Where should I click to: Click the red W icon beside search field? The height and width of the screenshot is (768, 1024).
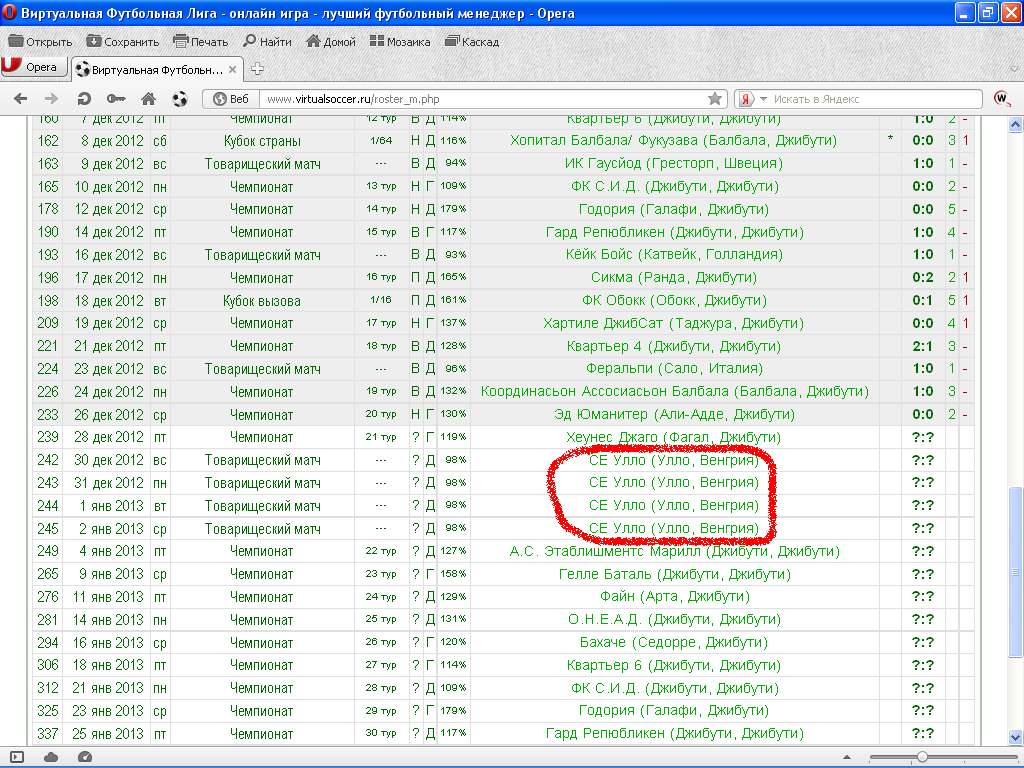tap(1002, 99)
